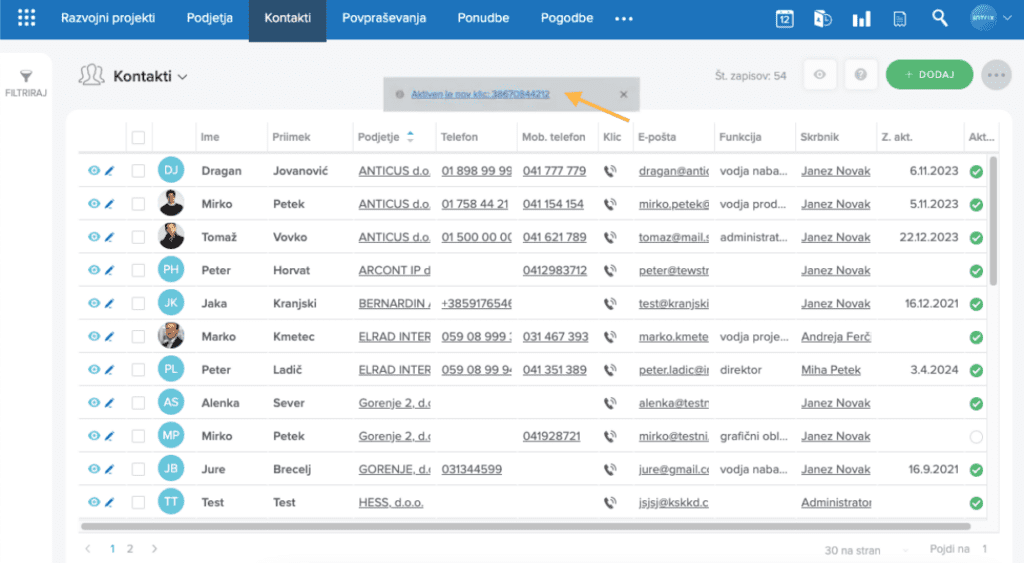Screen dimensions: 1024x563
Task: Open the three-dot more options button
Action: [x=996, y=75]
